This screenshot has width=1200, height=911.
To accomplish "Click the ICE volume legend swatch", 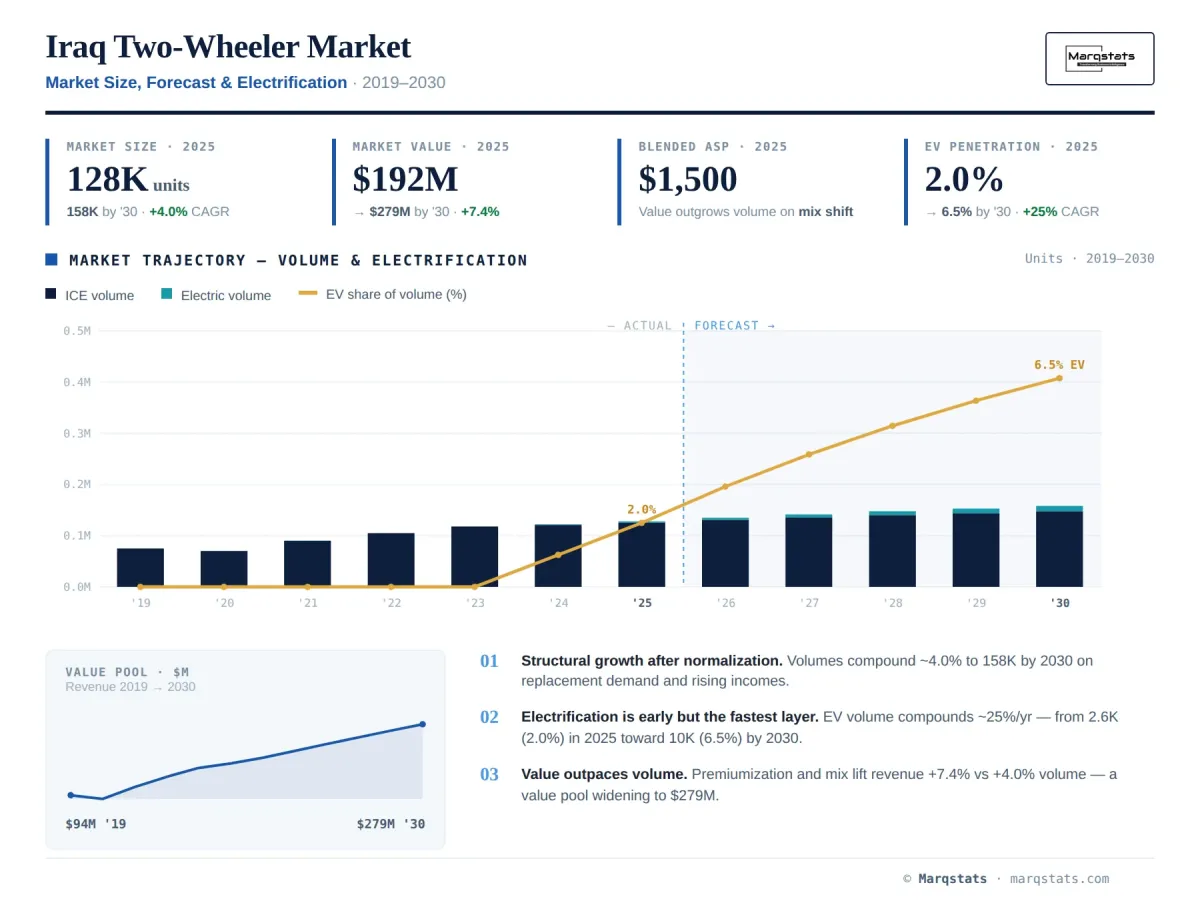I will tap(51, 295).
